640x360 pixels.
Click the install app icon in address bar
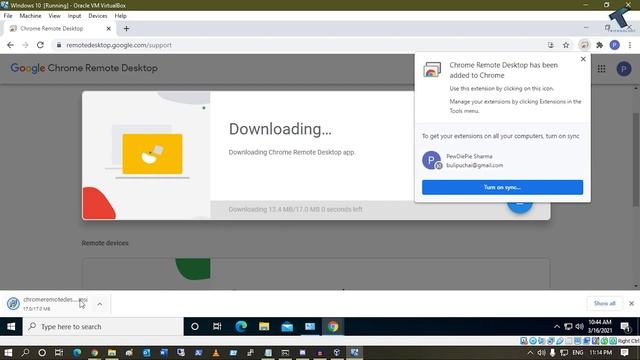coord(551,45)
